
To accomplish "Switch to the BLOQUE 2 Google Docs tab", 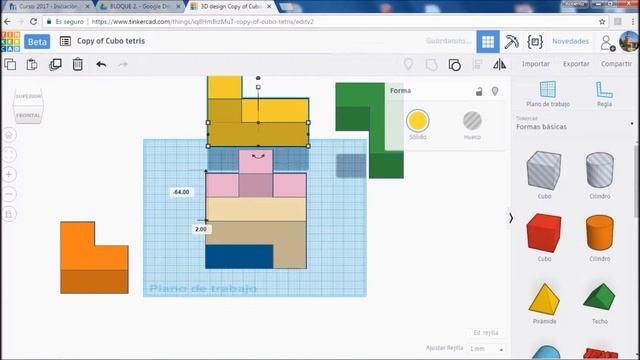I will 140,7.
